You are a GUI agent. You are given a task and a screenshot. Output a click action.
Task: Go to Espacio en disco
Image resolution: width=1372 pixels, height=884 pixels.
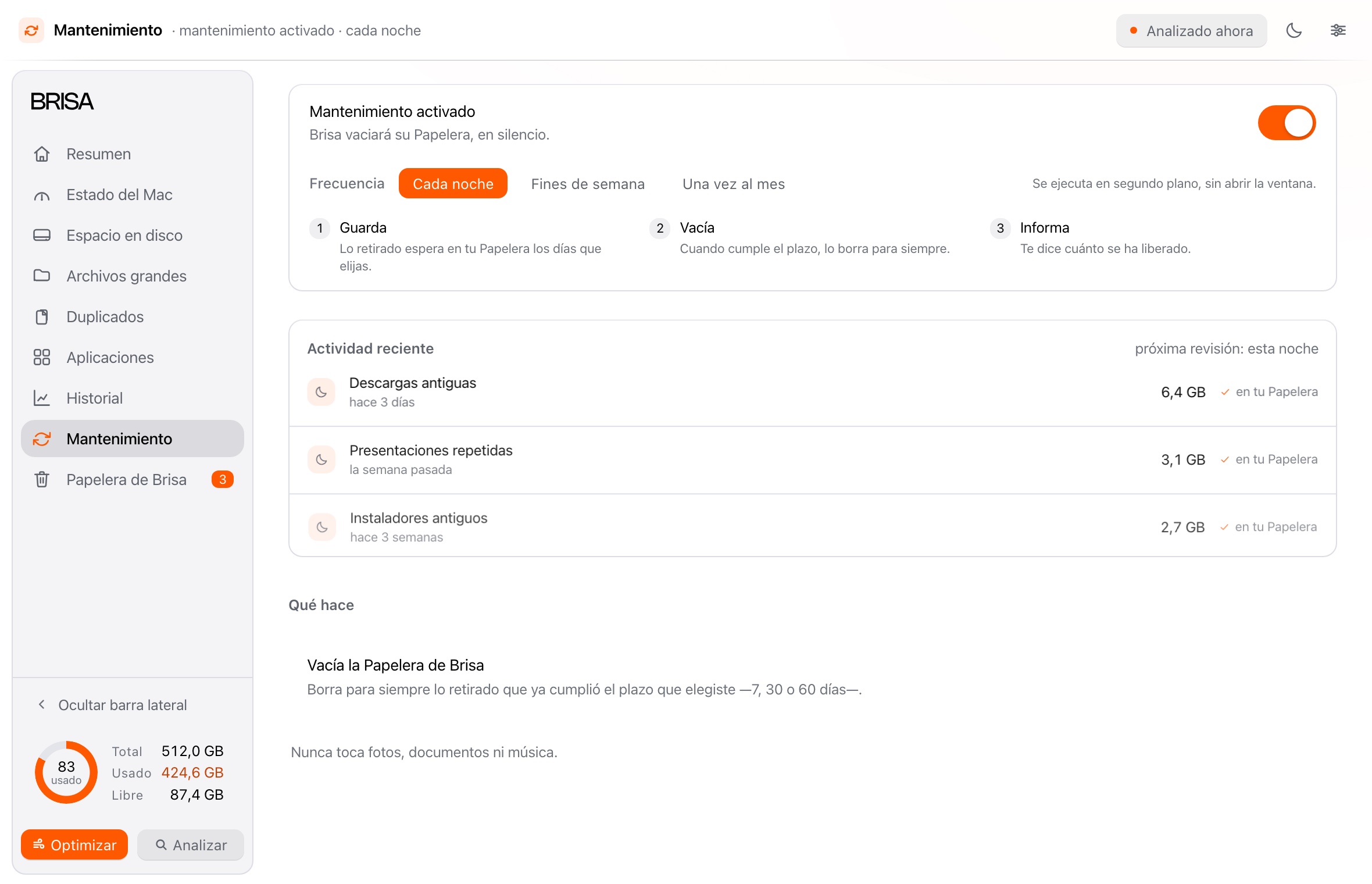click(133, 236)
